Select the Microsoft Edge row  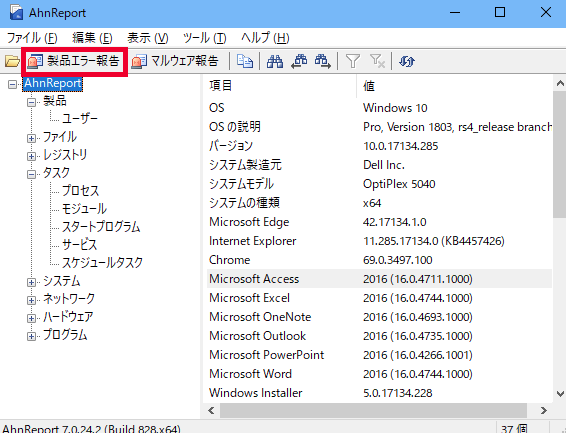point(379,222)
